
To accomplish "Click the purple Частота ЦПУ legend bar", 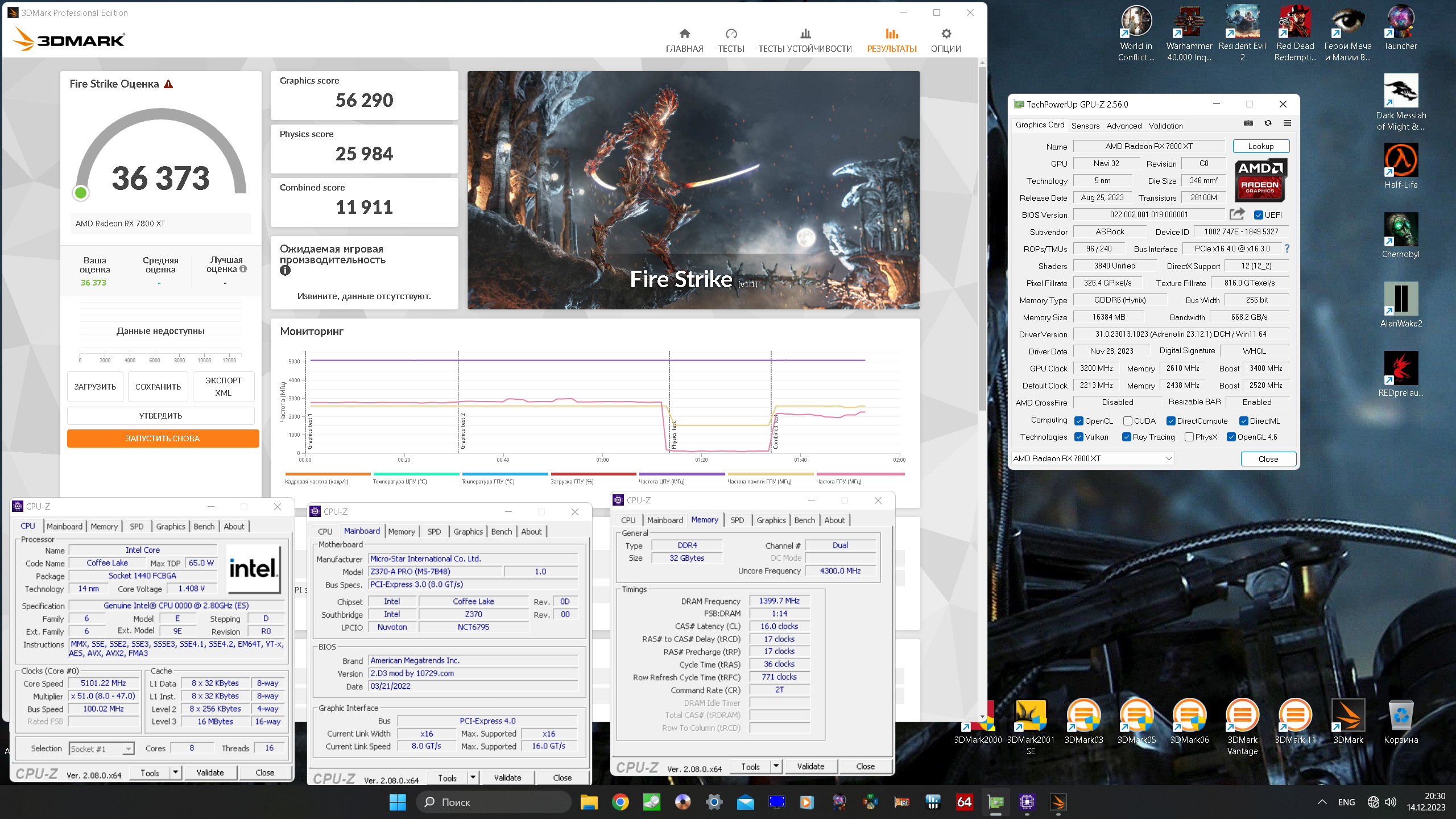I will coord(682,474).
